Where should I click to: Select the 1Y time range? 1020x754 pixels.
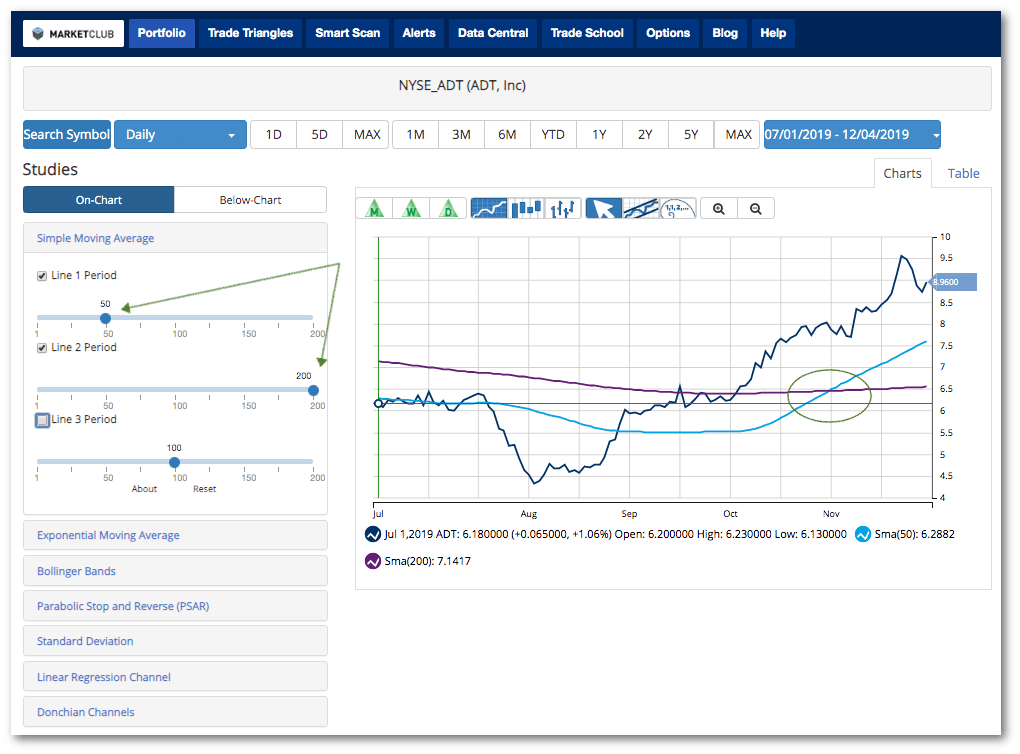point(599,135)
